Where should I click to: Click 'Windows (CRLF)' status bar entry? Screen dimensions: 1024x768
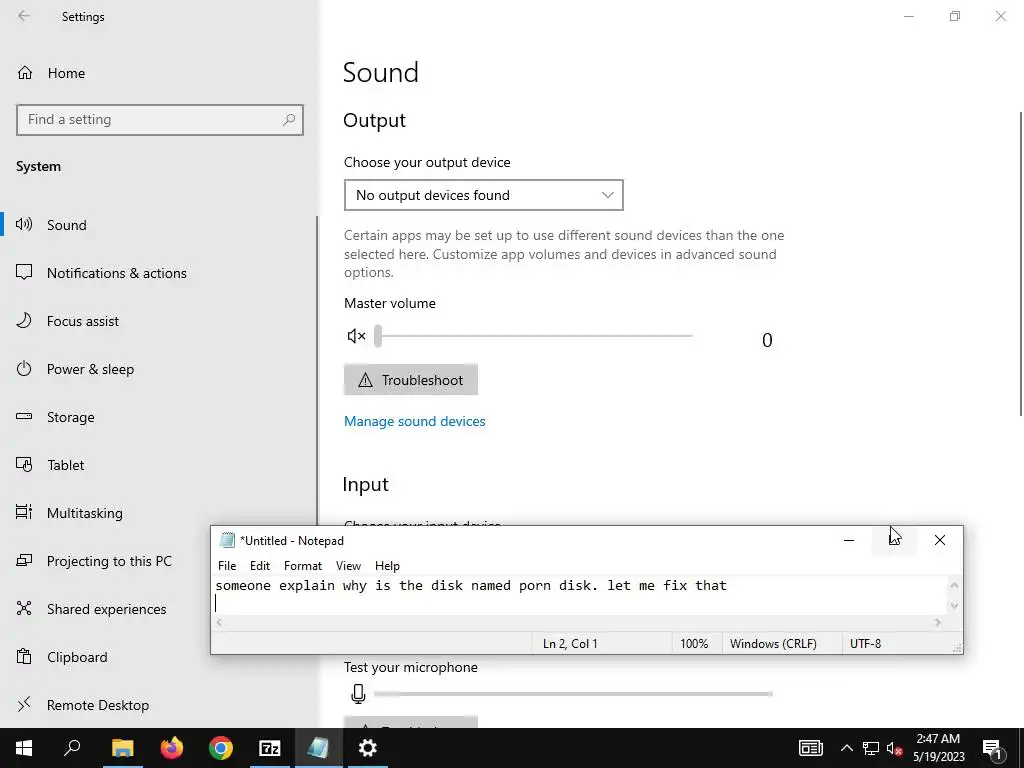click(x=773, y=643)
